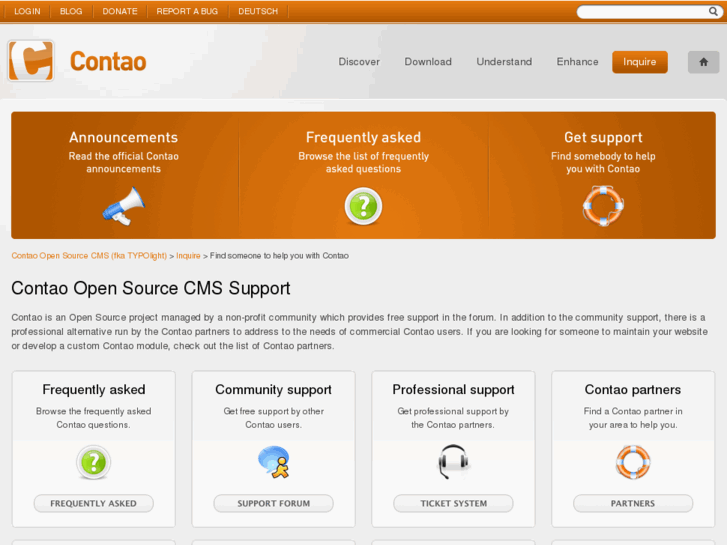Open the Download menu
727x545 pixels.
428,62
